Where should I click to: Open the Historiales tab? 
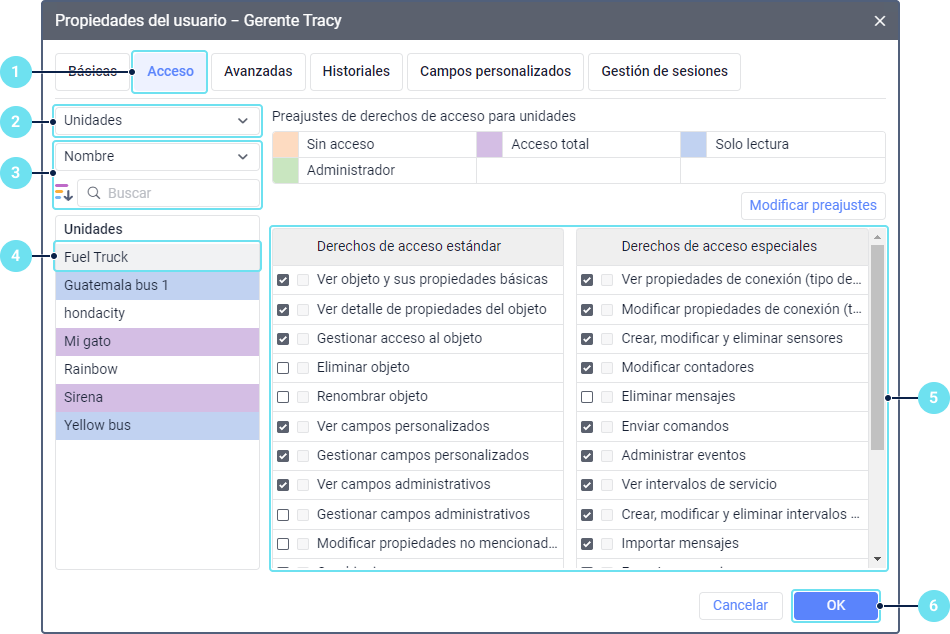356,72
